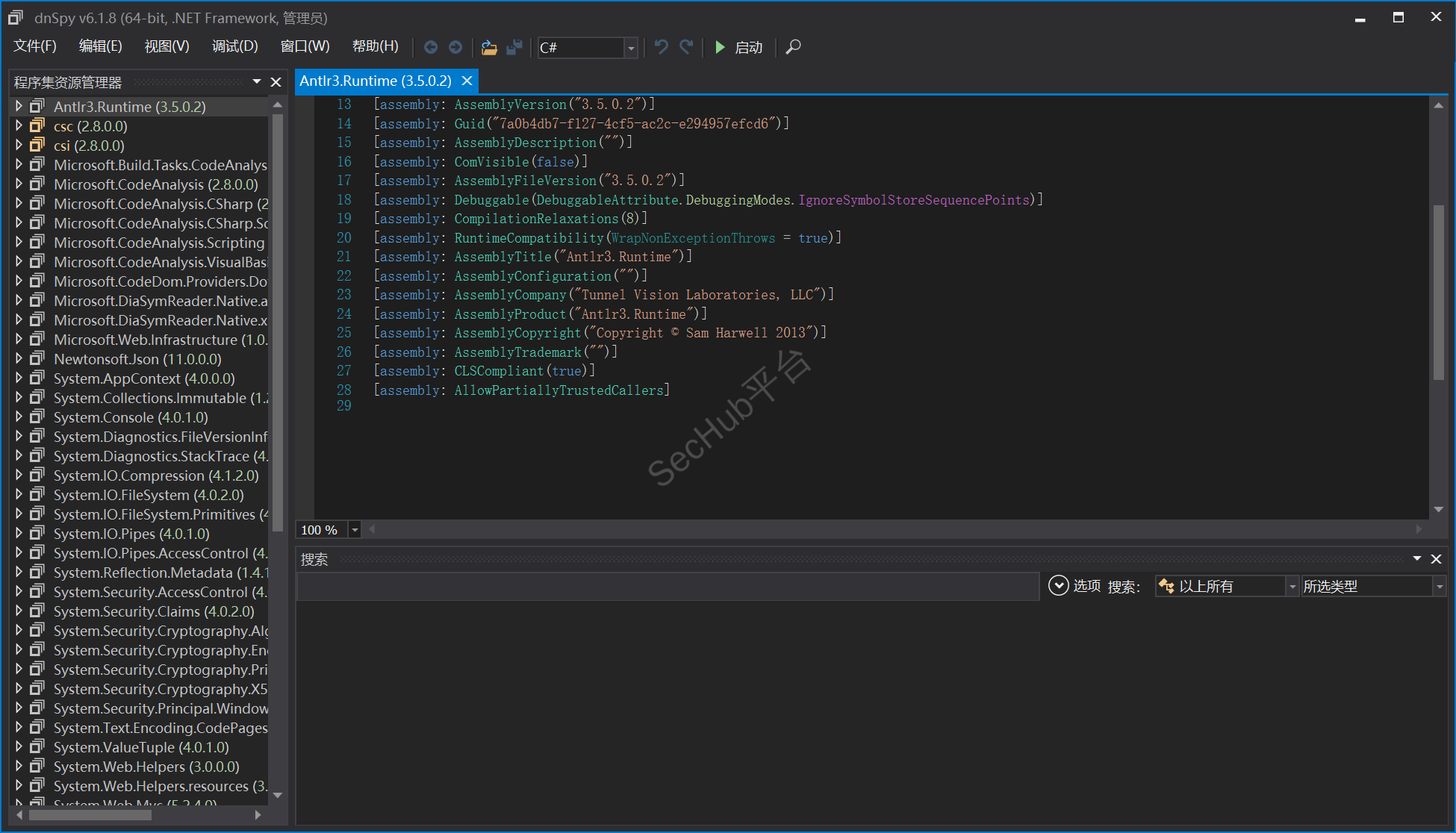The width and height of the screenshot is (1456, 833).
Task: Open search with the magnifier icon
Action: 794,47
